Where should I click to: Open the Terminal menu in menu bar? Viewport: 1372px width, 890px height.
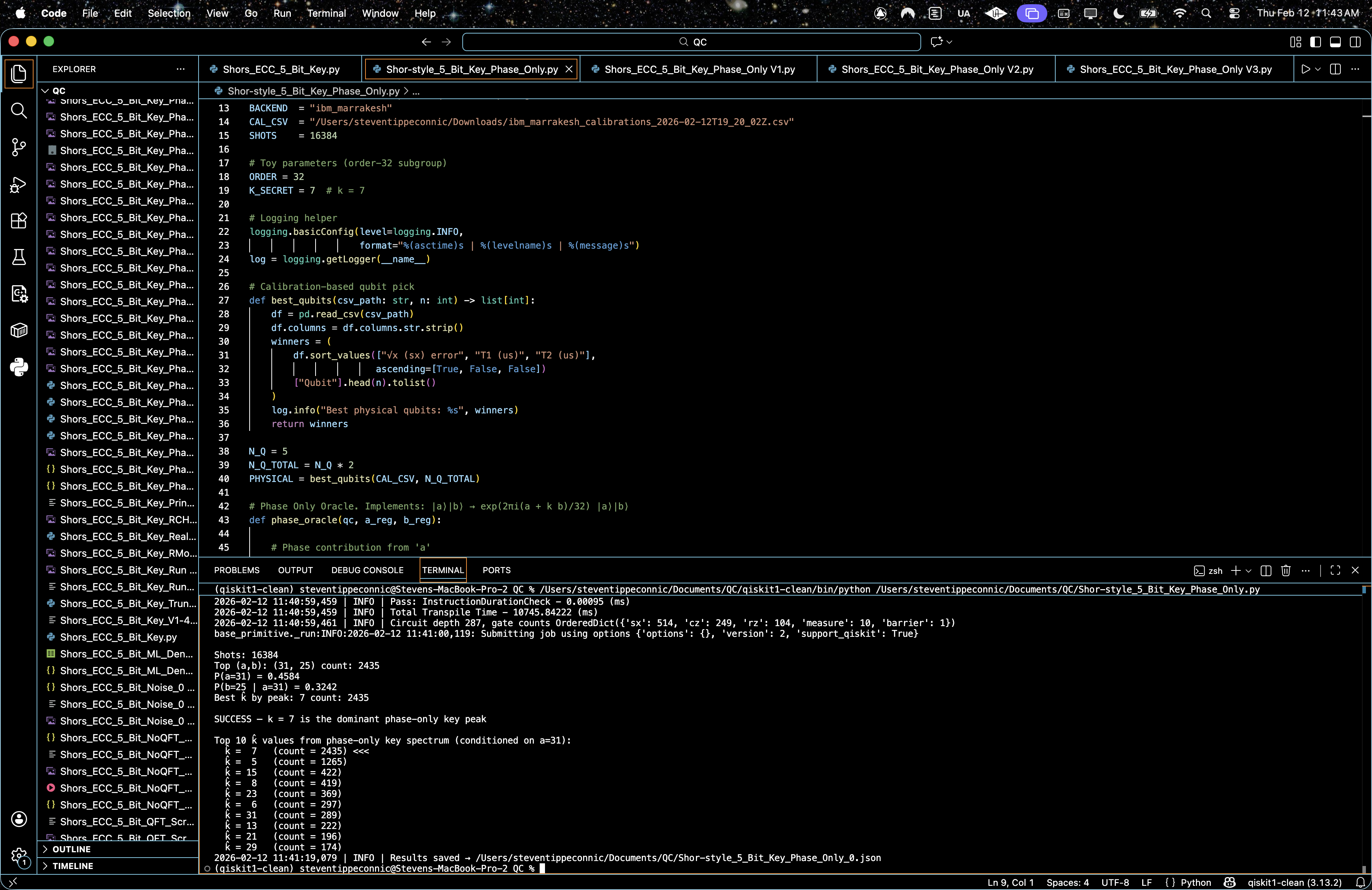pos(326,13)
